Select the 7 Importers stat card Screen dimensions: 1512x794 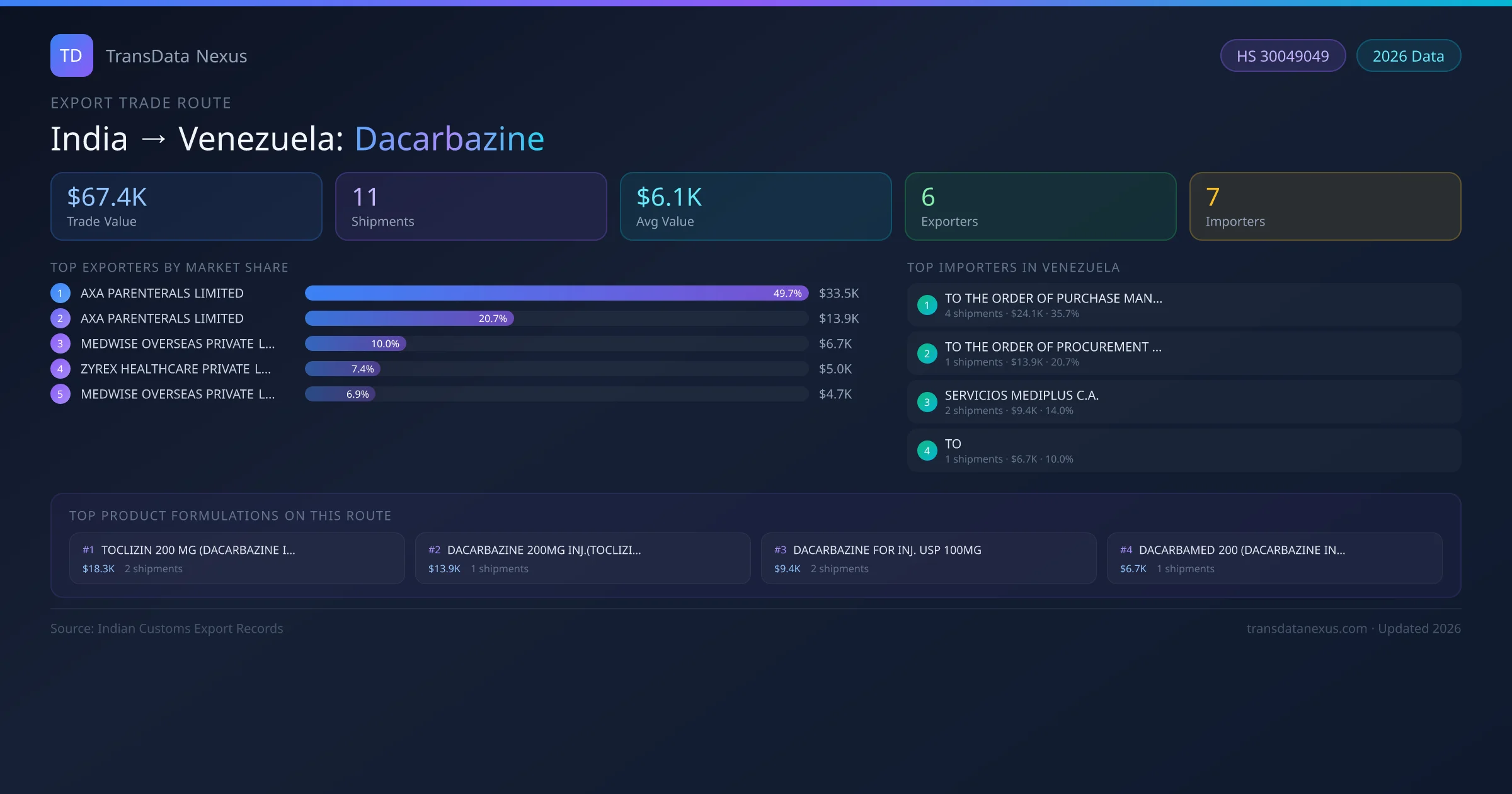click(1325, 206)
